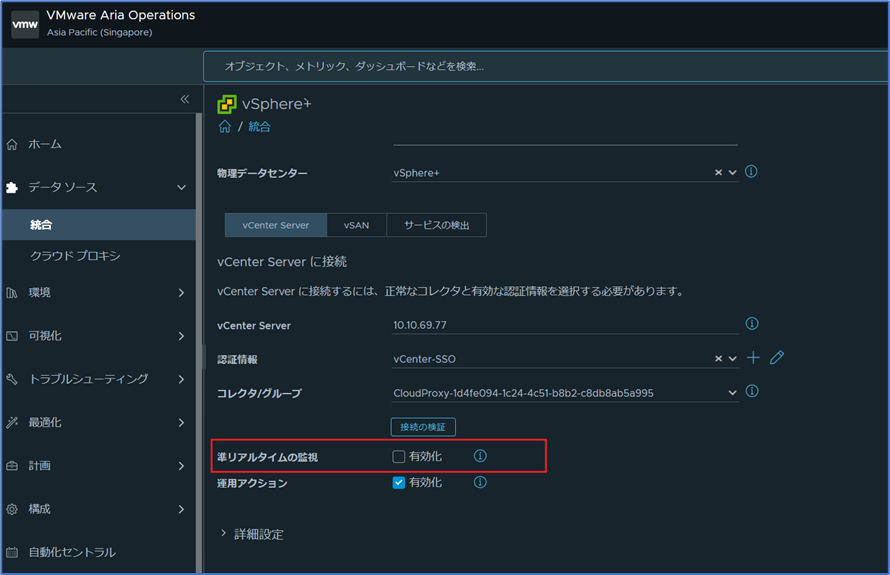Switch to サービスの検出 tab
890x575 pixels.
[436, 225]
